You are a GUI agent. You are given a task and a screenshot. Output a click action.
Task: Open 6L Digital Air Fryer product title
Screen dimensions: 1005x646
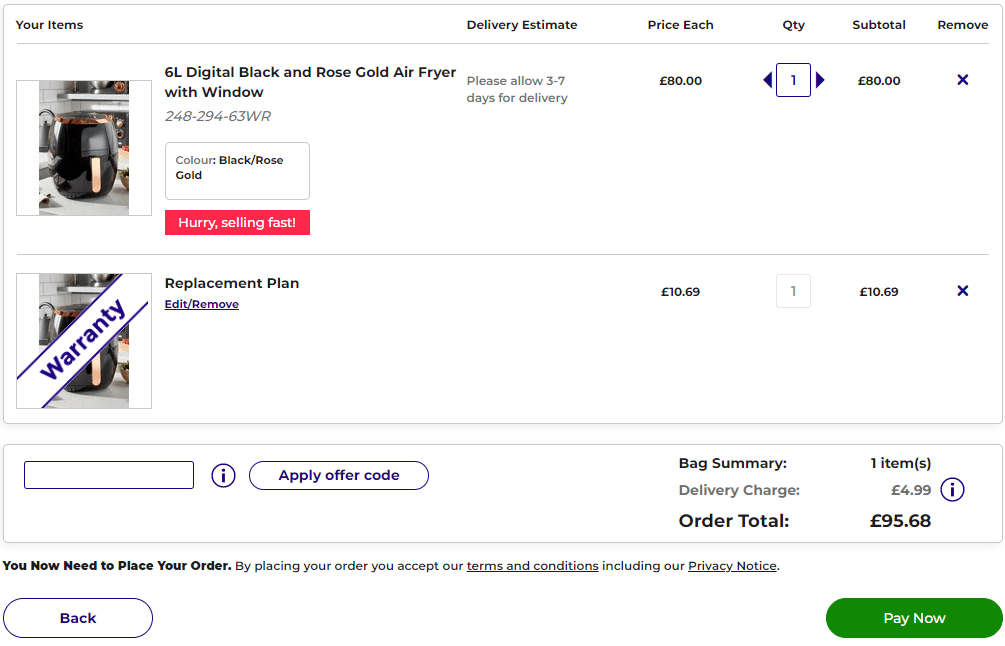pos(310,82)
